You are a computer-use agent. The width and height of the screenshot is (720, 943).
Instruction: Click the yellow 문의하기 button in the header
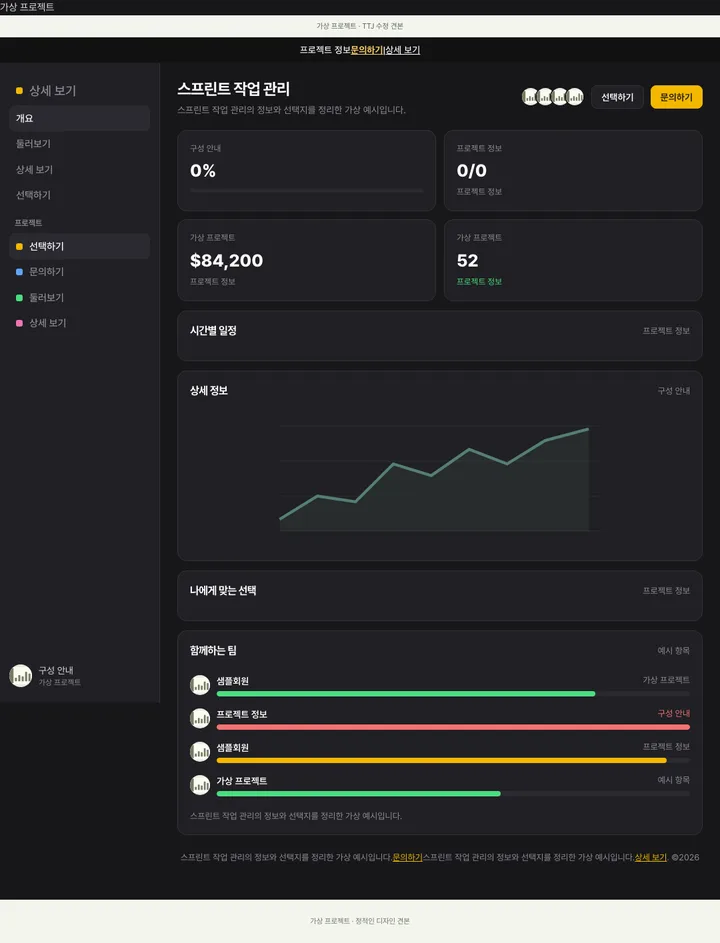coord(676,97)
